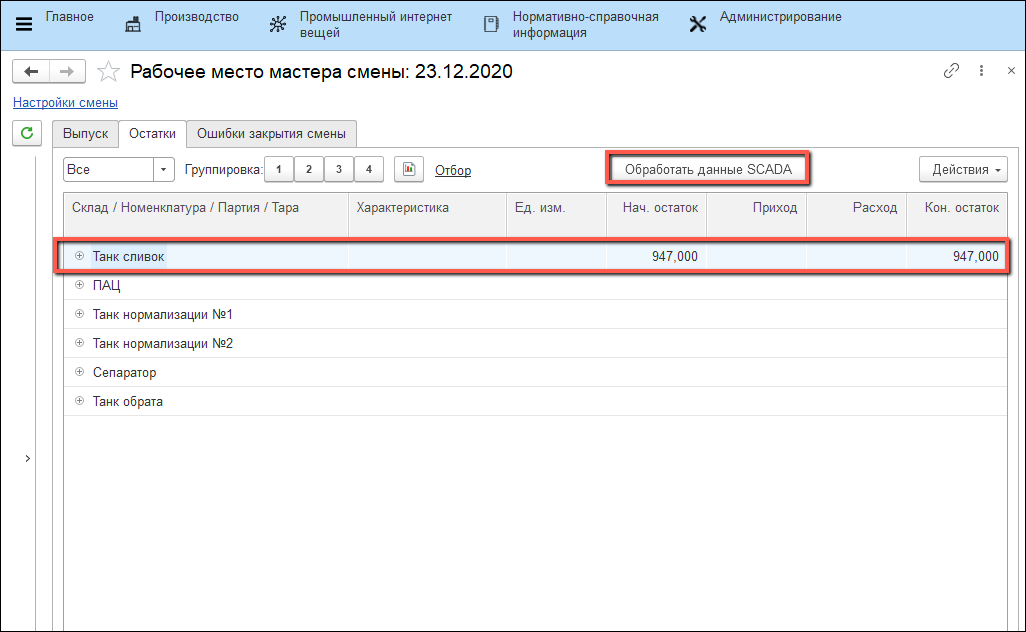1026x632 pixels.
Task: Click 'Обработать данные SCADA' button
Action: coord(708,170)
